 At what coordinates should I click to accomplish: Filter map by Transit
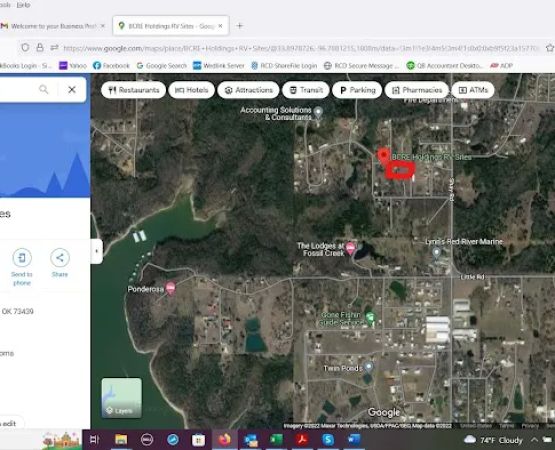(x=306, y=90)
